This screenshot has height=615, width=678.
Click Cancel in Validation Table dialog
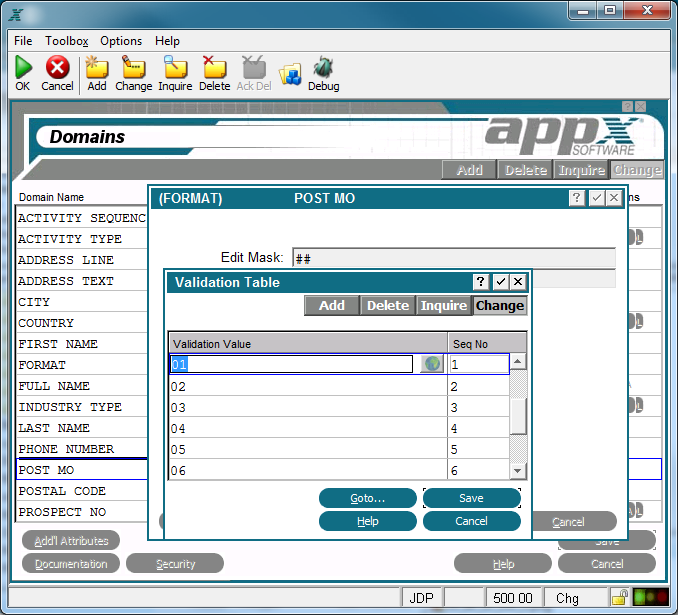[x=471, y=521]
